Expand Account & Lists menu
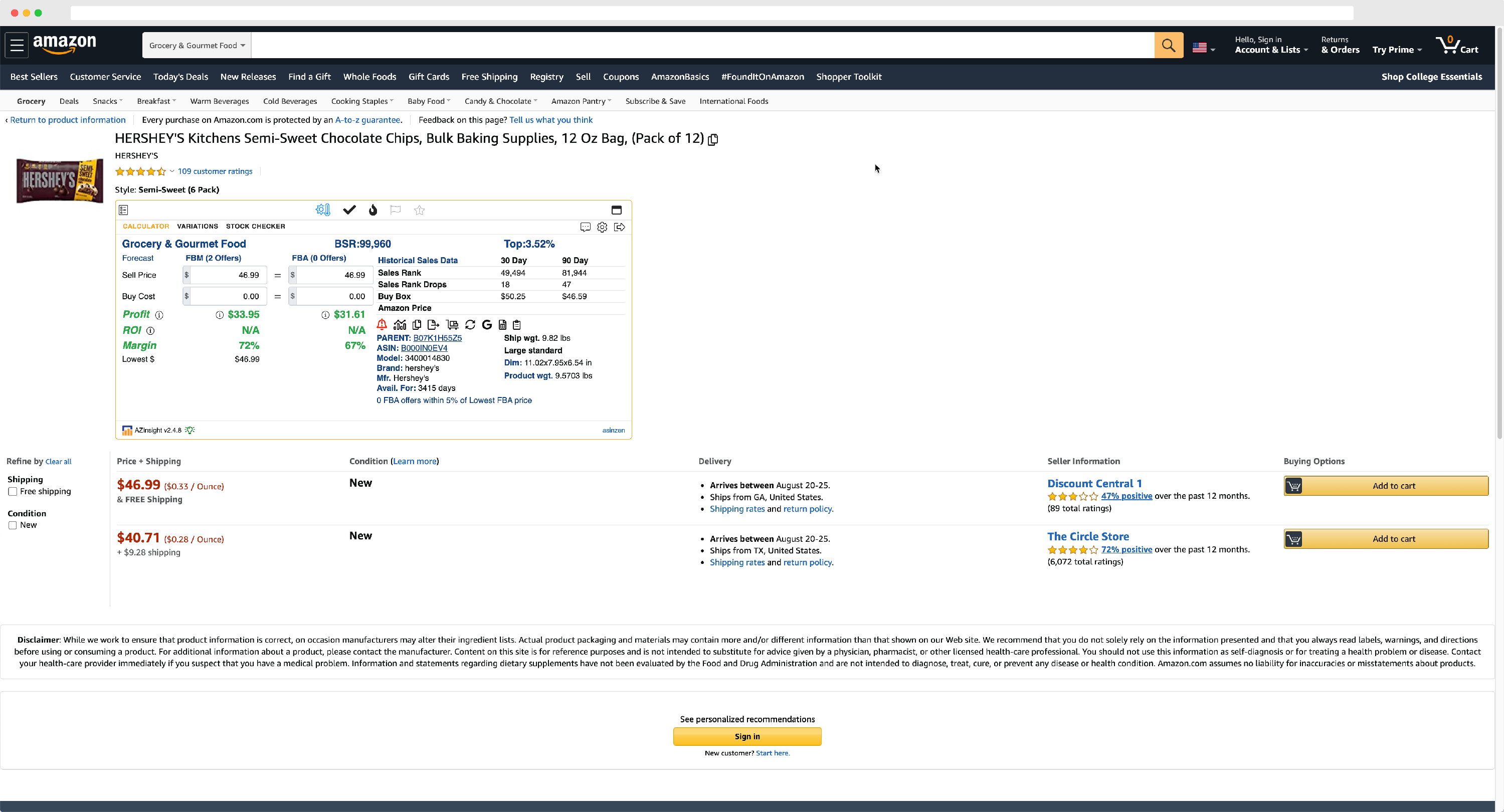Viewport: 1504px width, 812px height. point(1271,45)
